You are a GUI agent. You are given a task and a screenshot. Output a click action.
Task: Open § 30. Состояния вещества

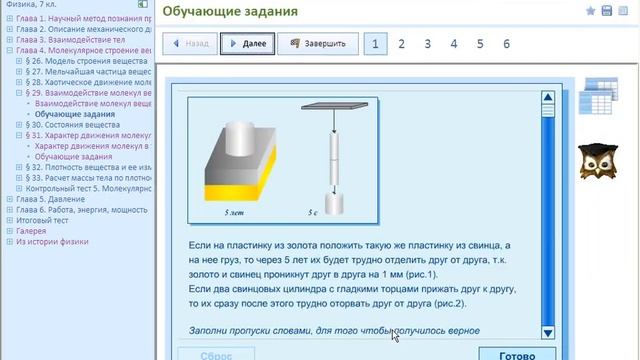73,124
